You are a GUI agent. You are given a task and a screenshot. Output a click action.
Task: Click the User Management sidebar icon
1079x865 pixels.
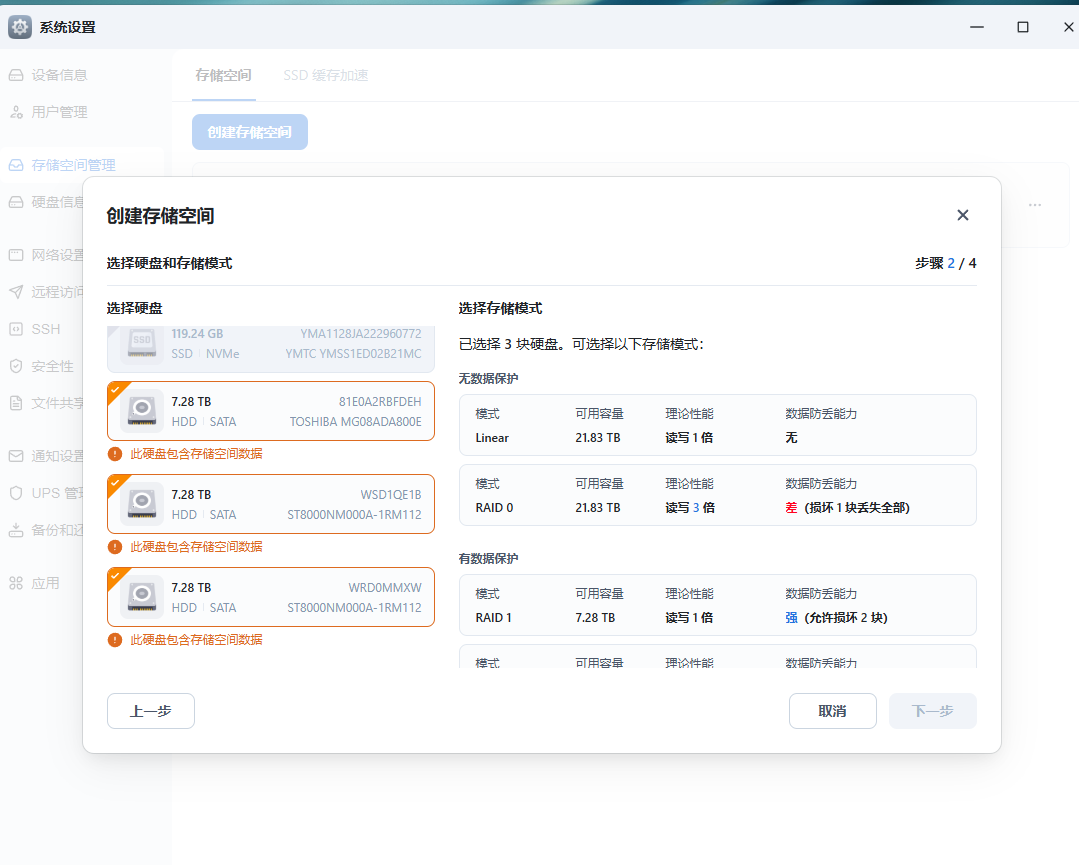click(16, 112)
